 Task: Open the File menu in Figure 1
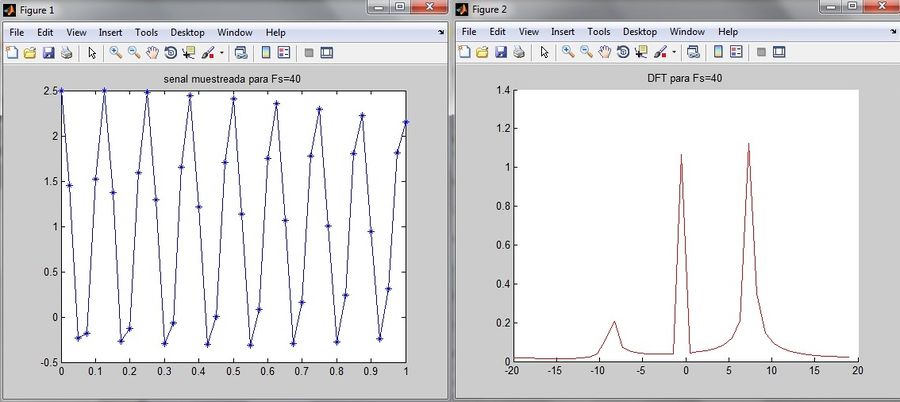point(17,32)
